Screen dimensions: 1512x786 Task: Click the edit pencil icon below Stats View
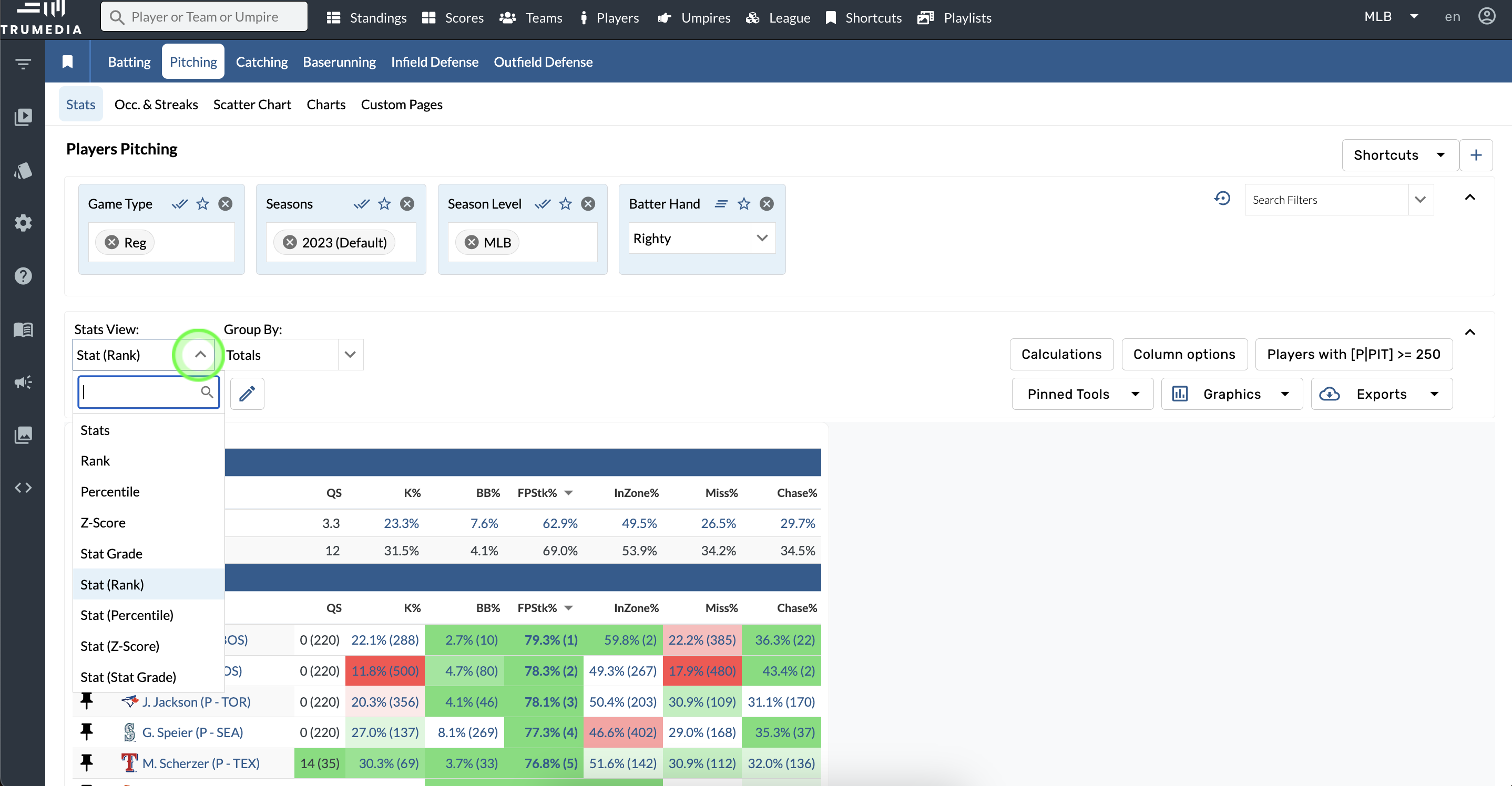(x=246, y=393)
